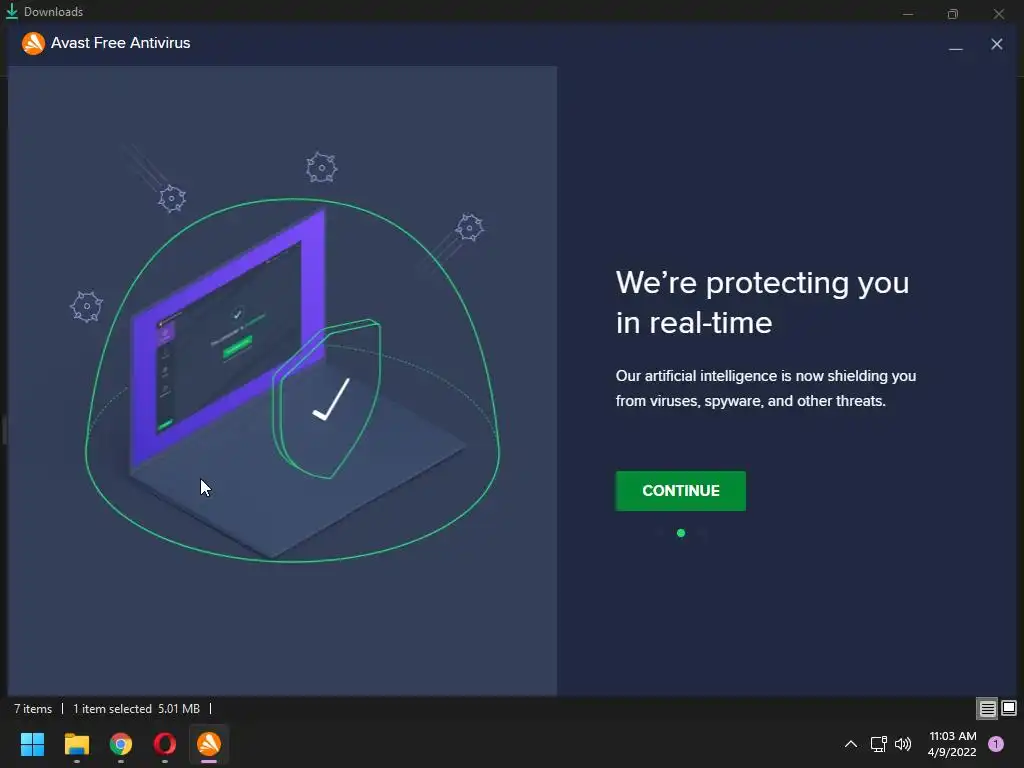
Task: Open the notification badge in the tray
Action: coord(996,744)
